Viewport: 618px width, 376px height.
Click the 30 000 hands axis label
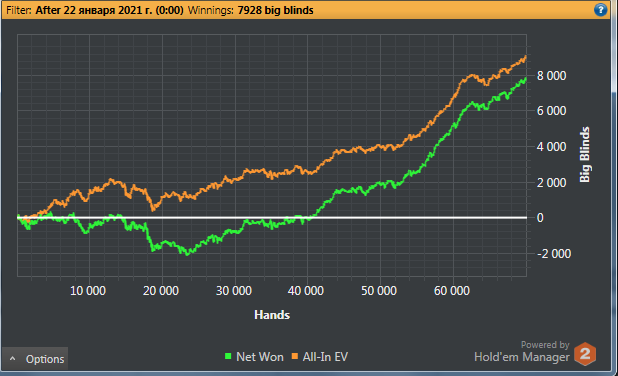(234, 291)
